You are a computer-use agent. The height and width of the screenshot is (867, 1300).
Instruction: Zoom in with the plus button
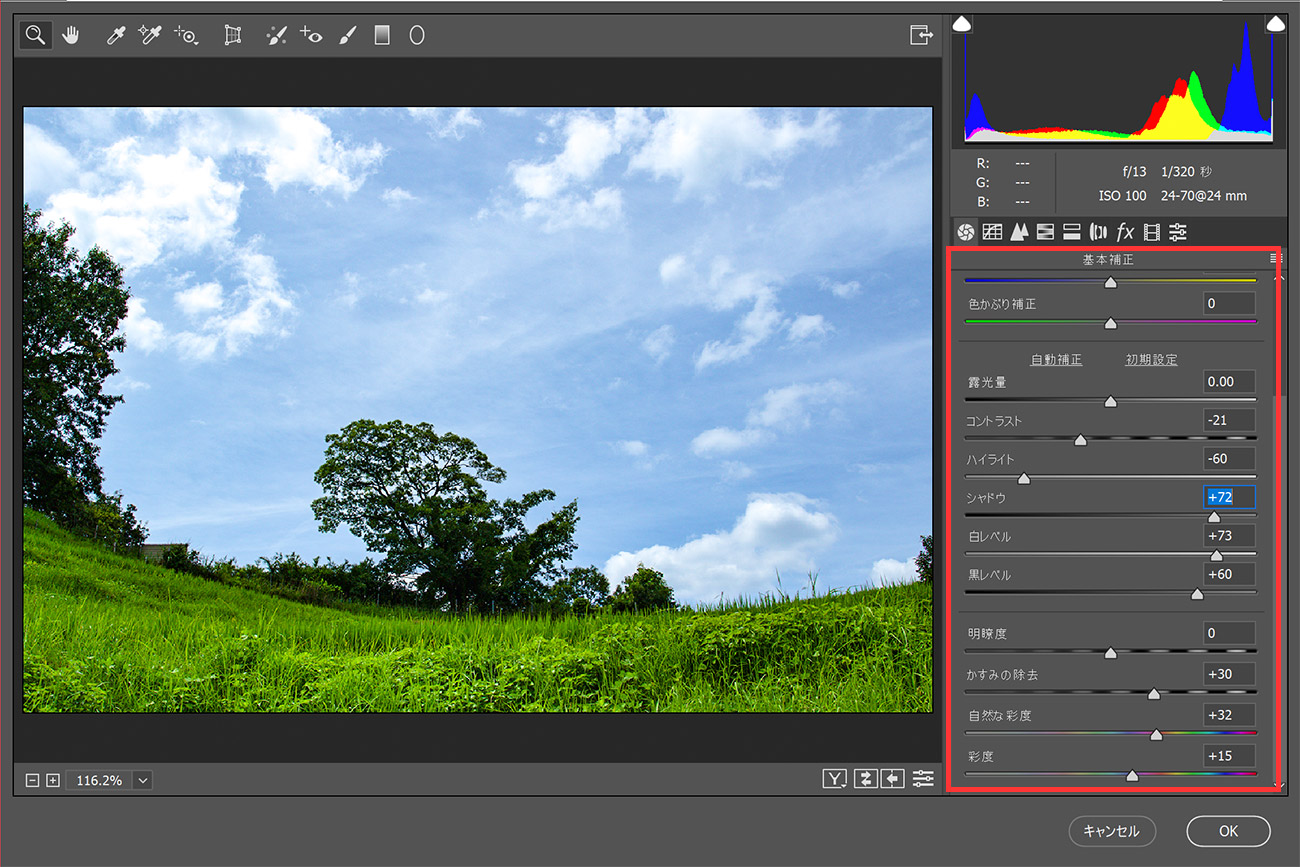point(53,780)
